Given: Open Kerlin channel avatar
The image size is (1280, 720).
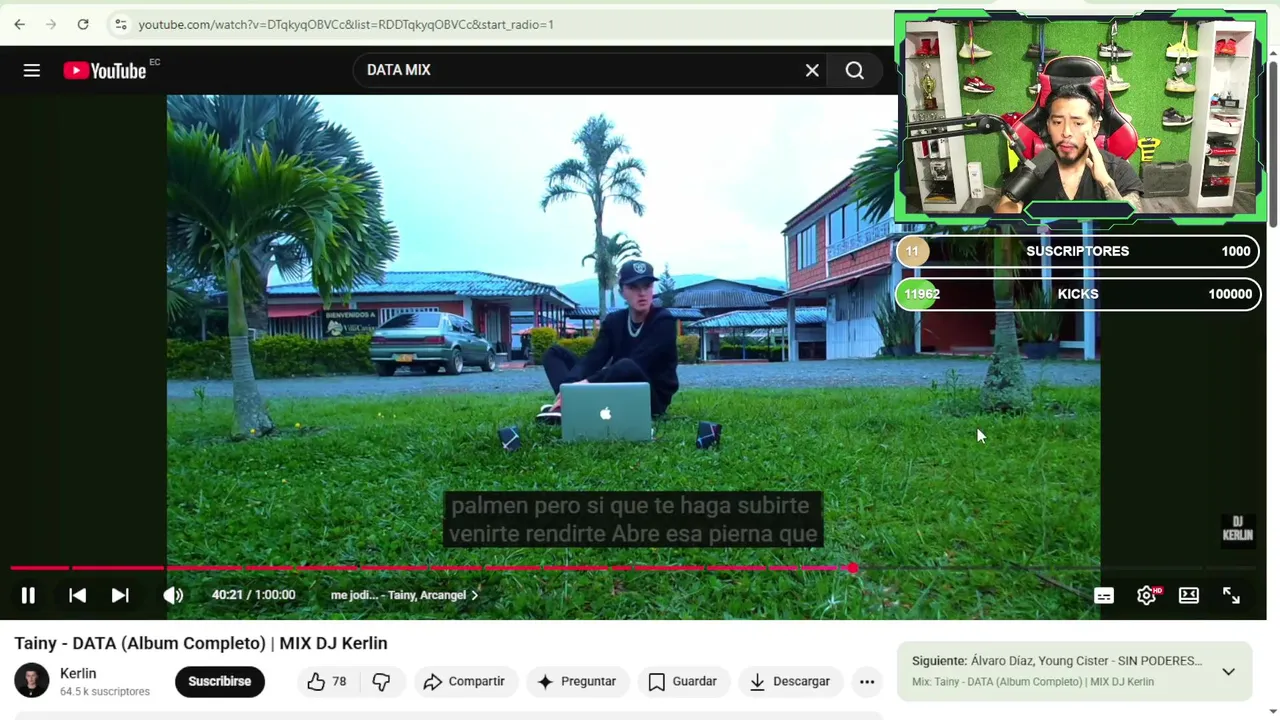Looking at the screenshot, I should click(x=31, y=681).
